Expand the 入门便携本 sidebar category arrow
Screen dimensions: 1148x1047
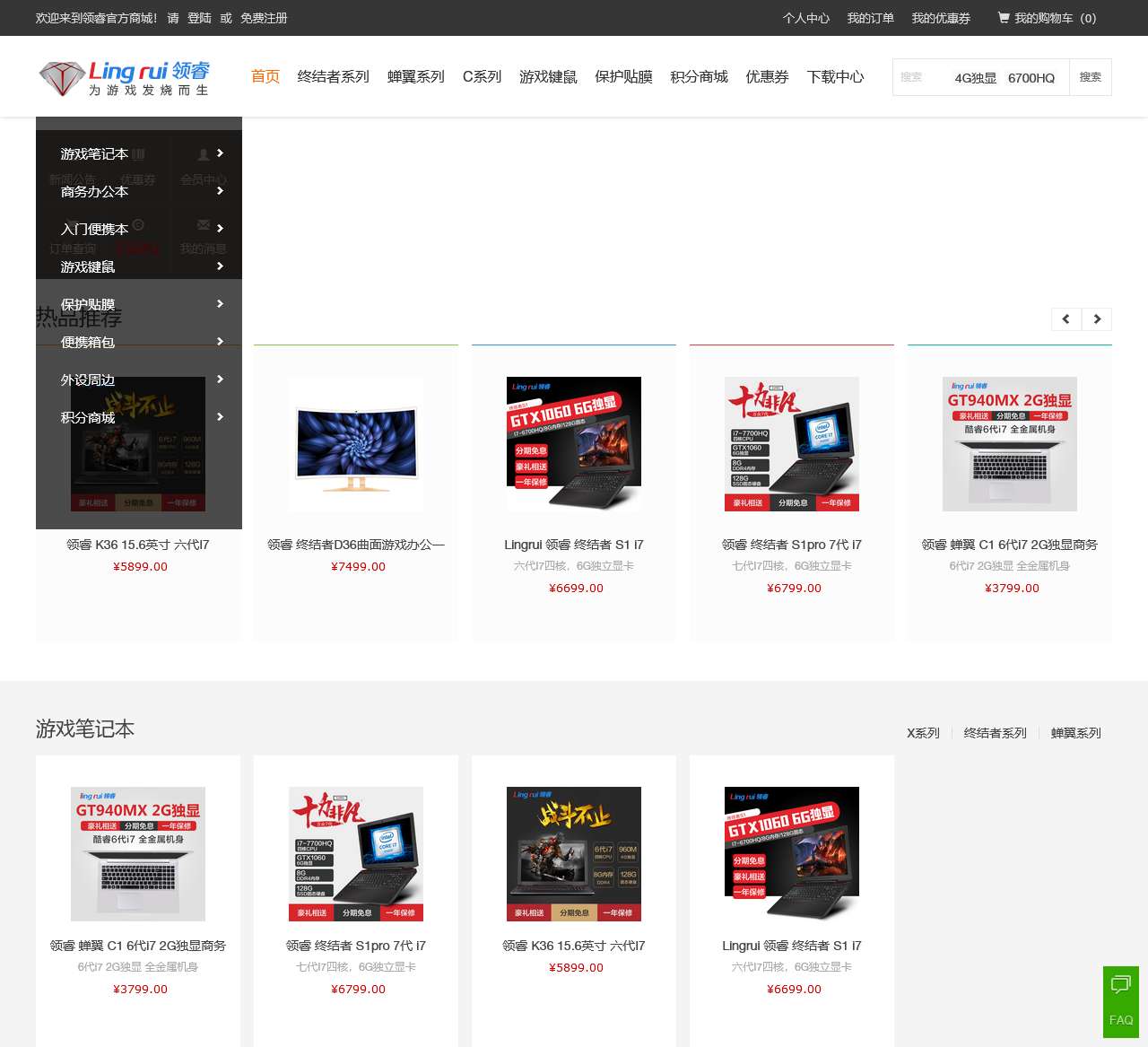click(220, 229)
